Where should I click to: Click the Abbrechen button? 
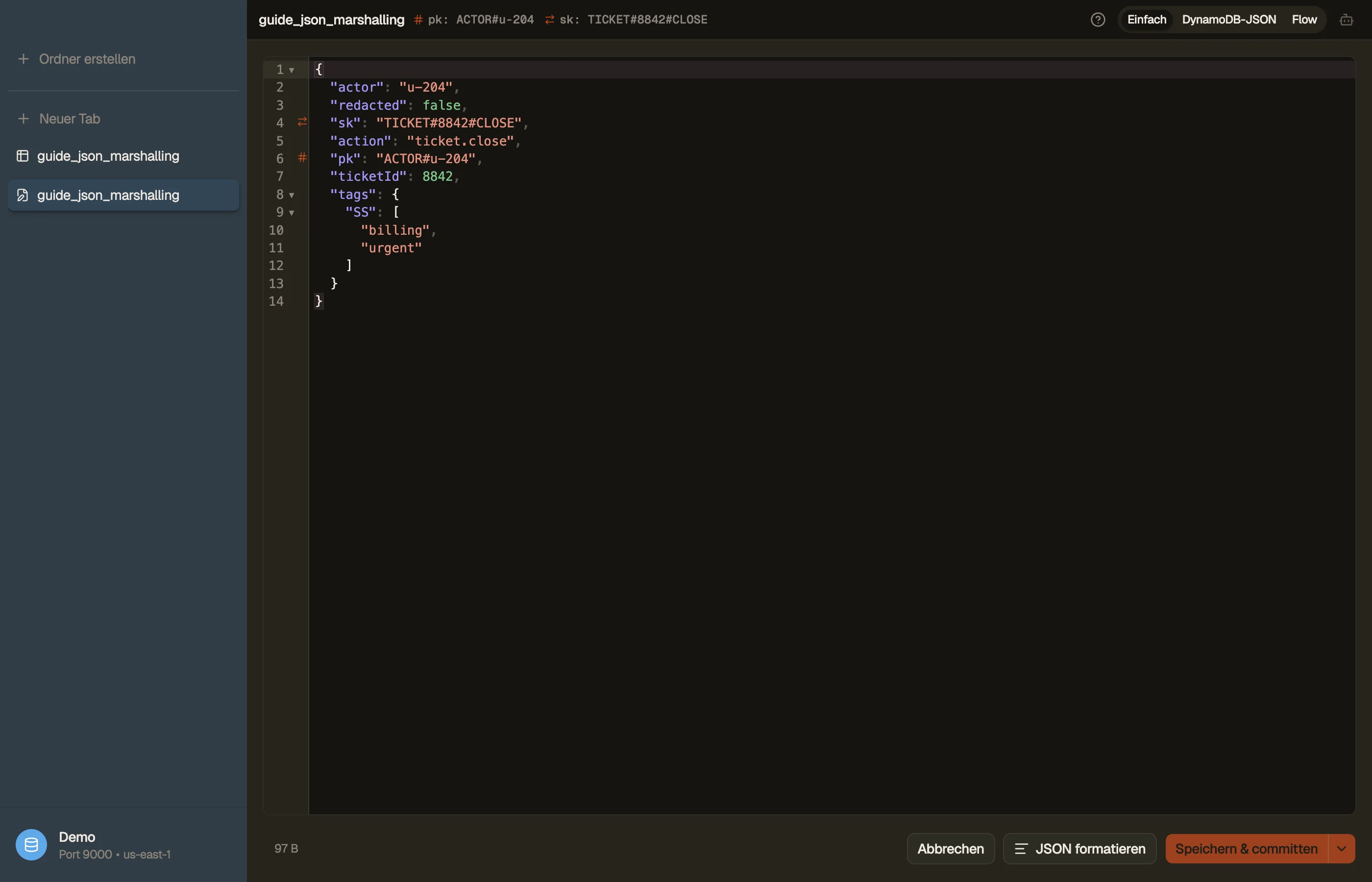[x=951, y=849]
